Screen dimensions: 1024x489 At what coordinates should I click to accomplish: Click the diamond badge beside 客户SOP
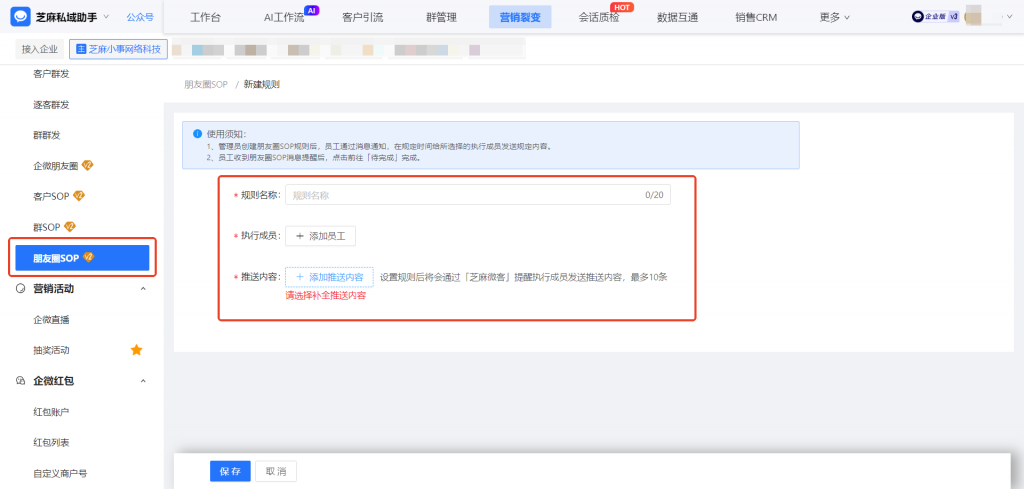coord(79,195)
